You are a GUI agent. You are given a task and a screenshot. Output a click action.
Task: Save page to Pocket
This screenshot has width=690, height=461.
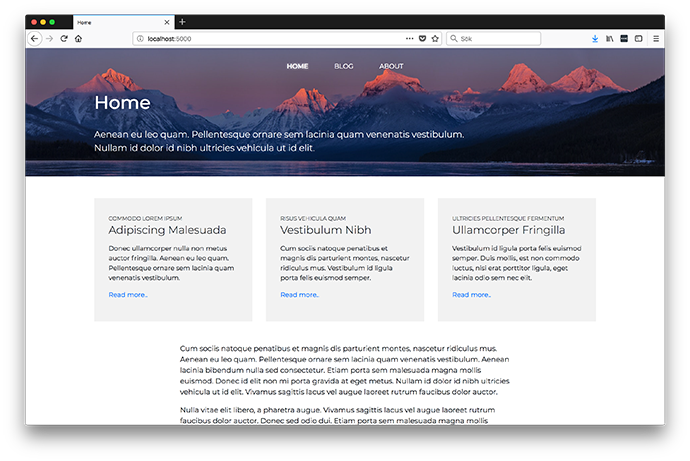[x=423, y=38]
